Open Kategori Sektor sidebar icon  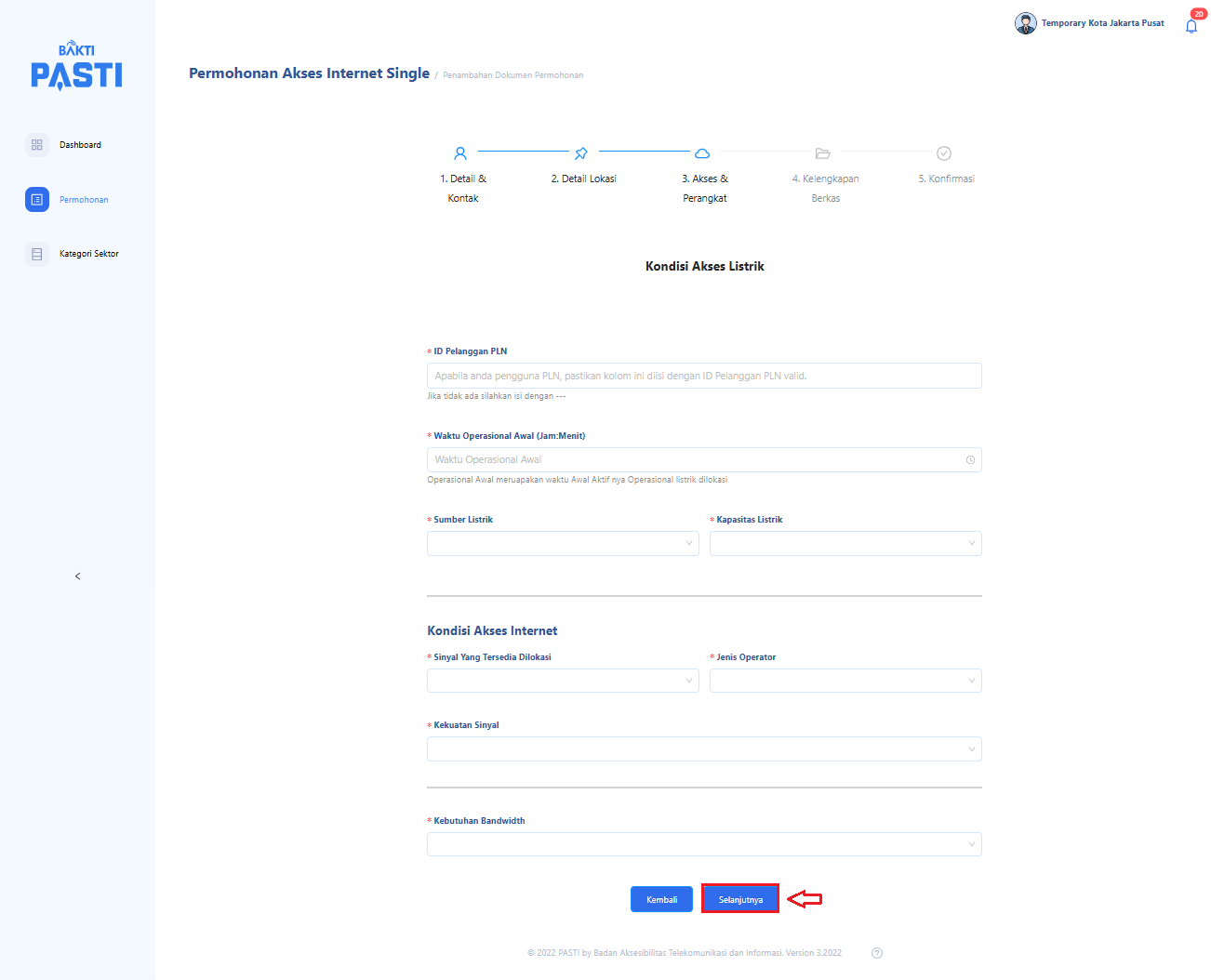coord(37,254)
